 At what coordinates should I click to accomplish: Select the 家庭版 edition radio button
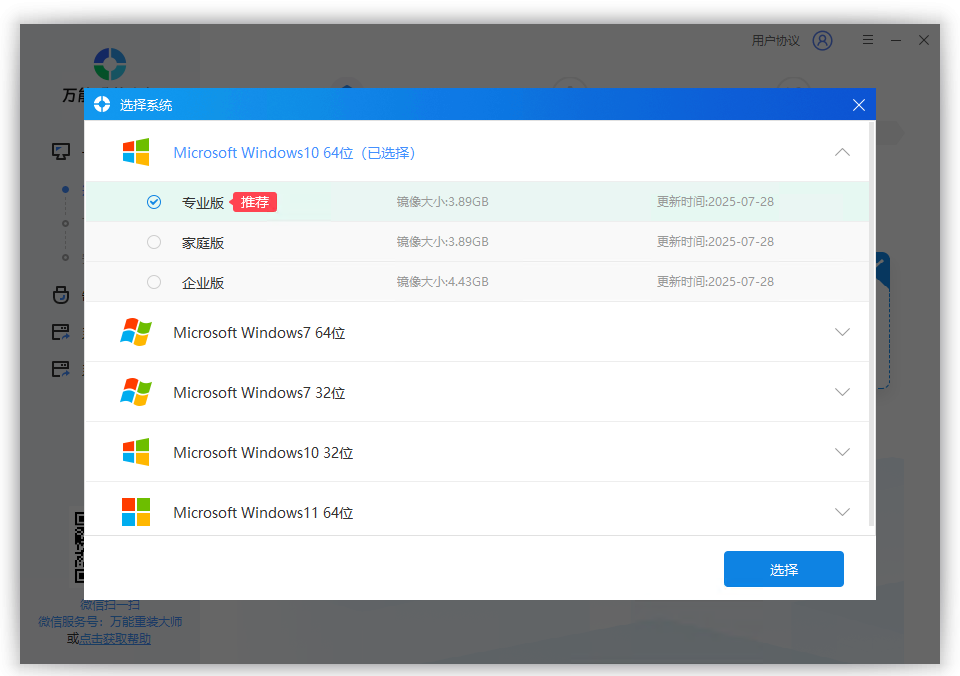tap(154, 242)
